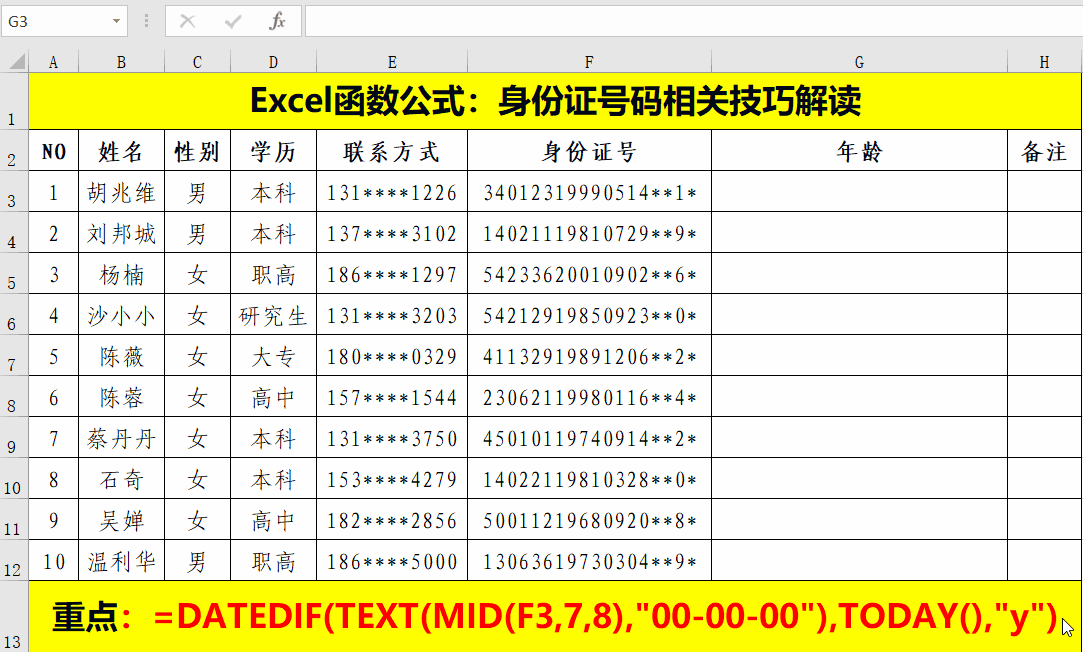Select row 2 header

pyautogui.click(x=14, y=151)
